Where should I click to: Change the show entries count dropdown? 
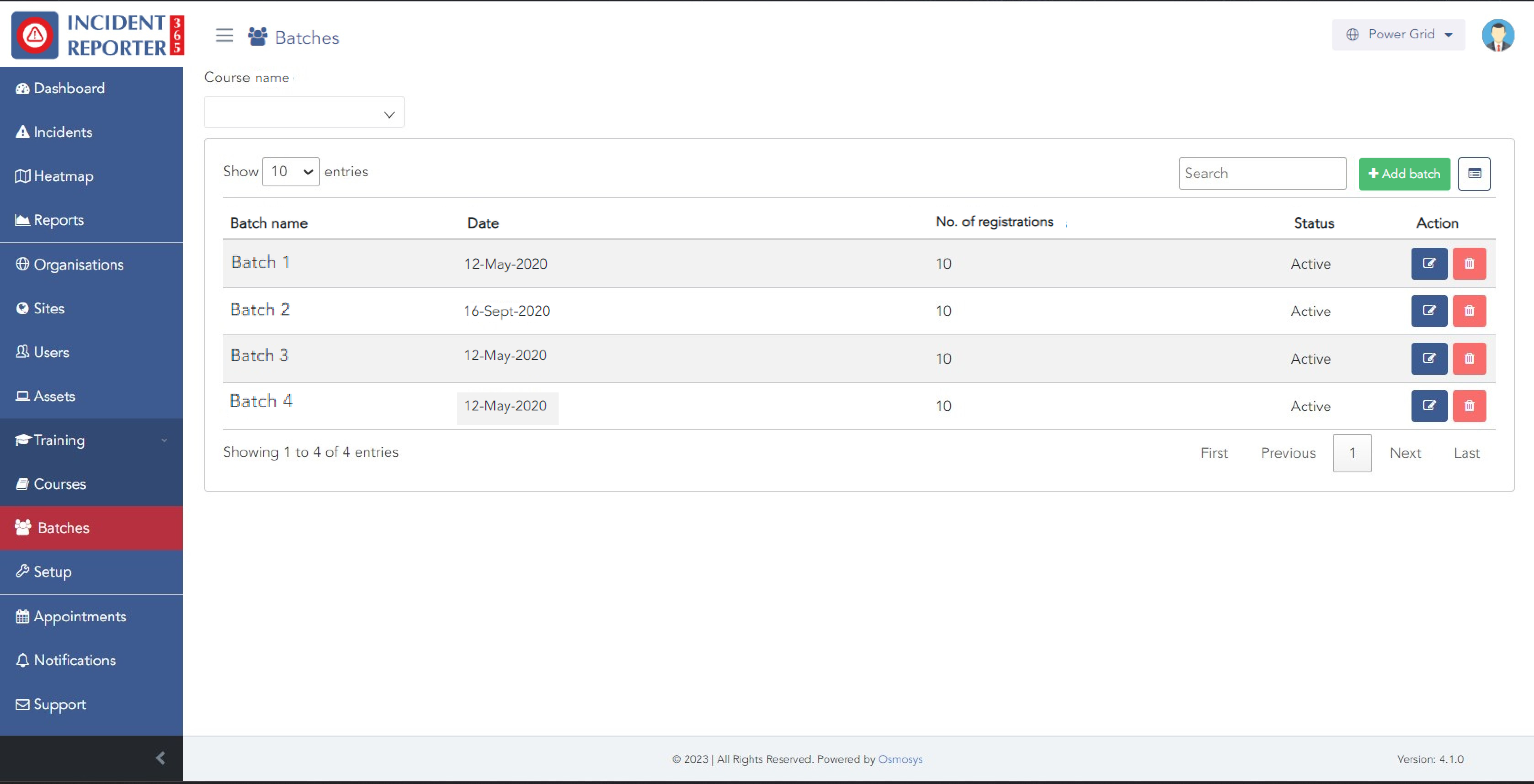click(291, 172)
